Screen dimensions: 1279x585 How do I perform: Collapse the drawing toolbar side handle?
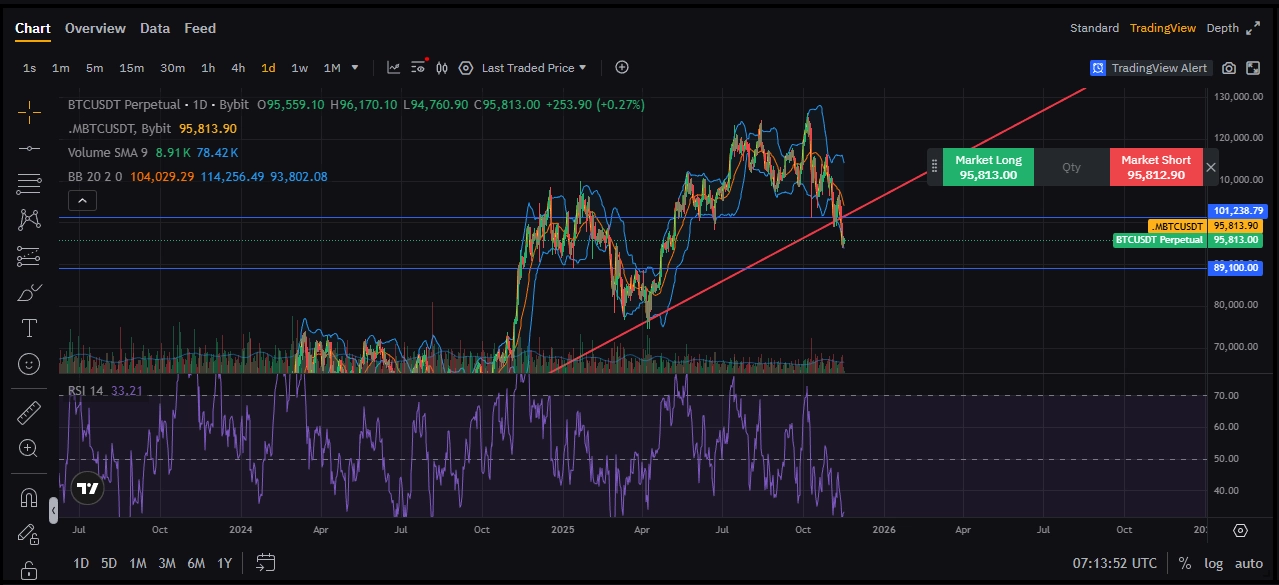pyautogui.click(x=53, y=511)
